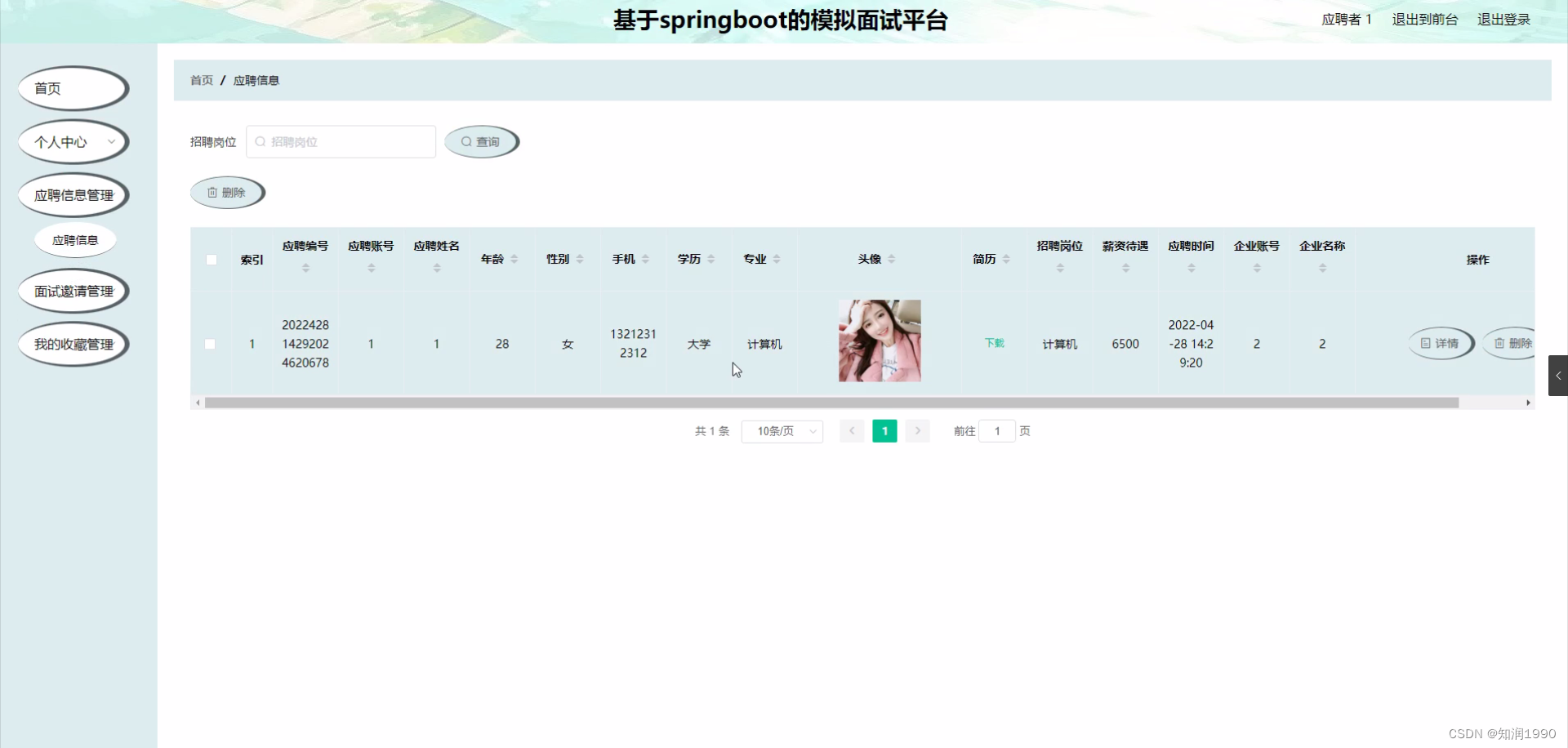This screenshot has width=1568, height=748.
Task: Click the 退出登录 link at top right
Action: [x=1503, y=20]
